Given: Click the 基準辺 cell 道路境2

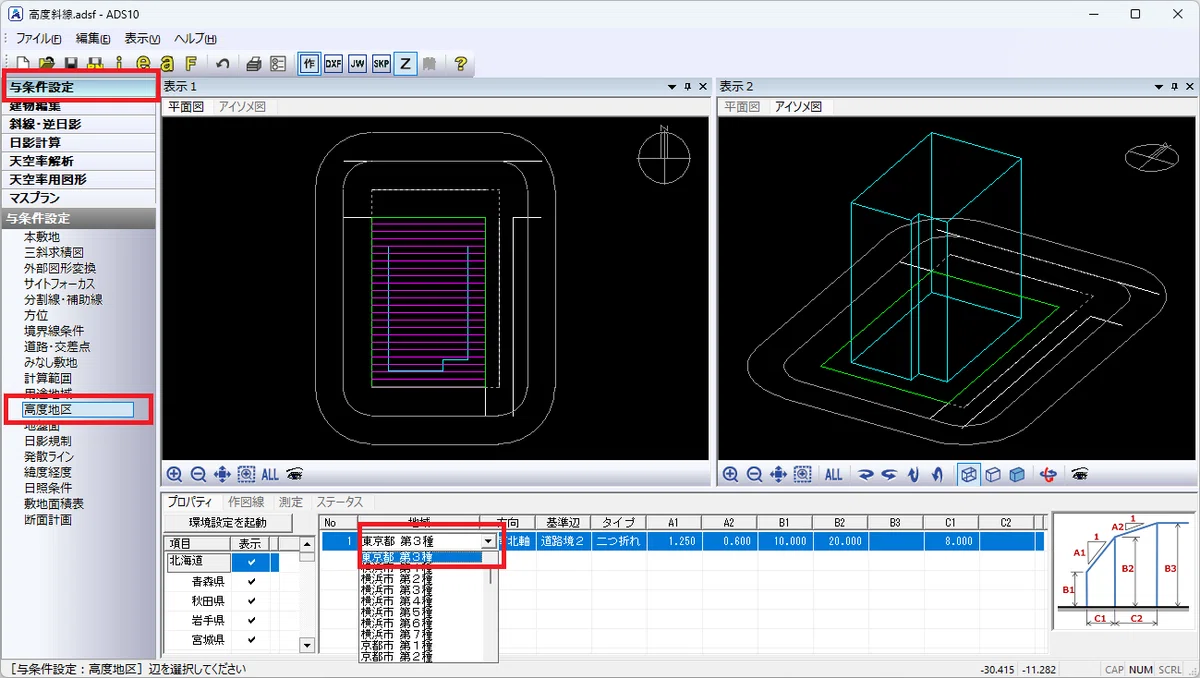Looking at the screenshot, I should coord(563,541).
